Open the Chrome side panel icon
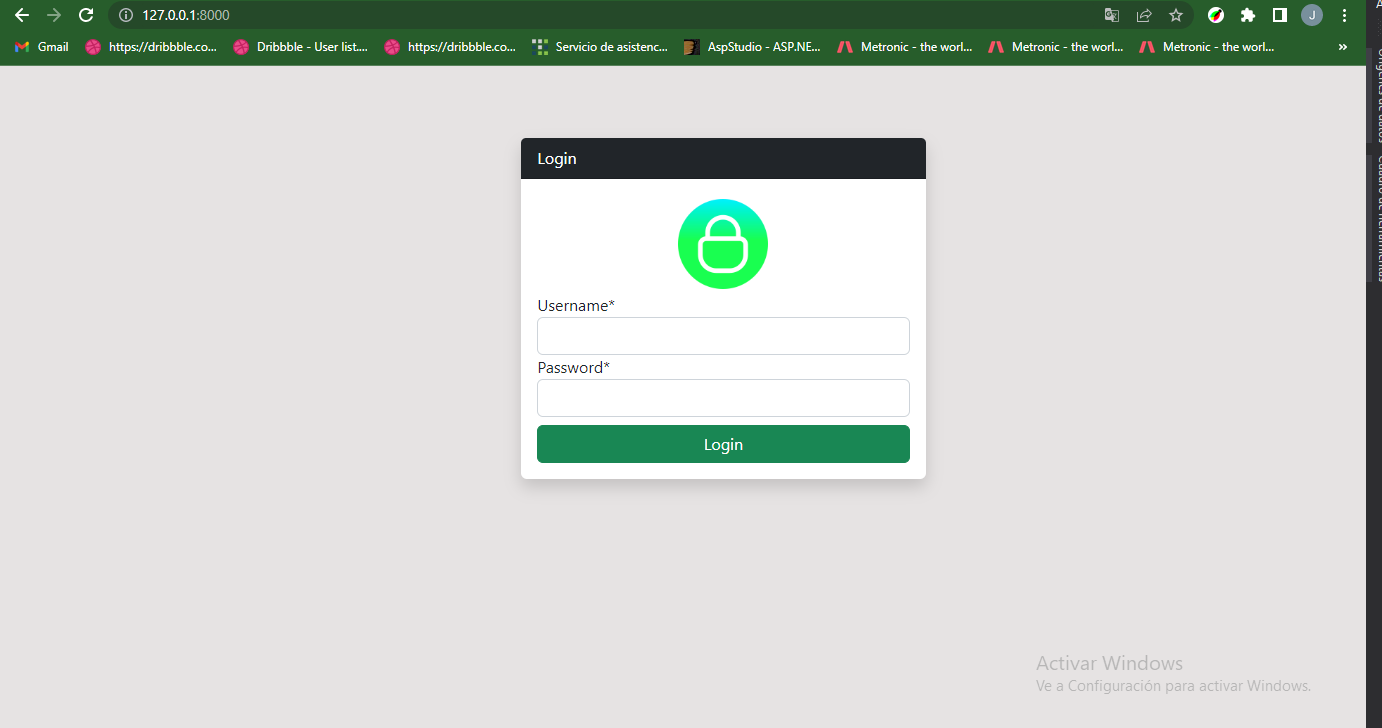Screen dimensions: 1382x728 [x=1280, y=15]
